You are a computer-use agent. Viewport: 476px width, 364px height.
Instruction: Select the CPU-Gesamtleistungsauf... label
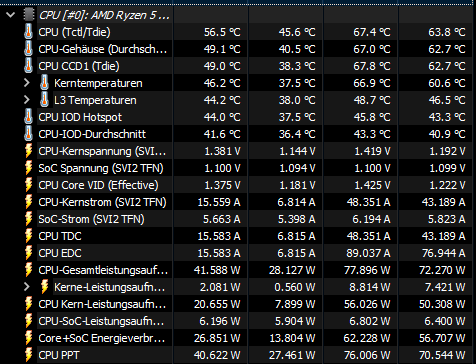point(103,270)
